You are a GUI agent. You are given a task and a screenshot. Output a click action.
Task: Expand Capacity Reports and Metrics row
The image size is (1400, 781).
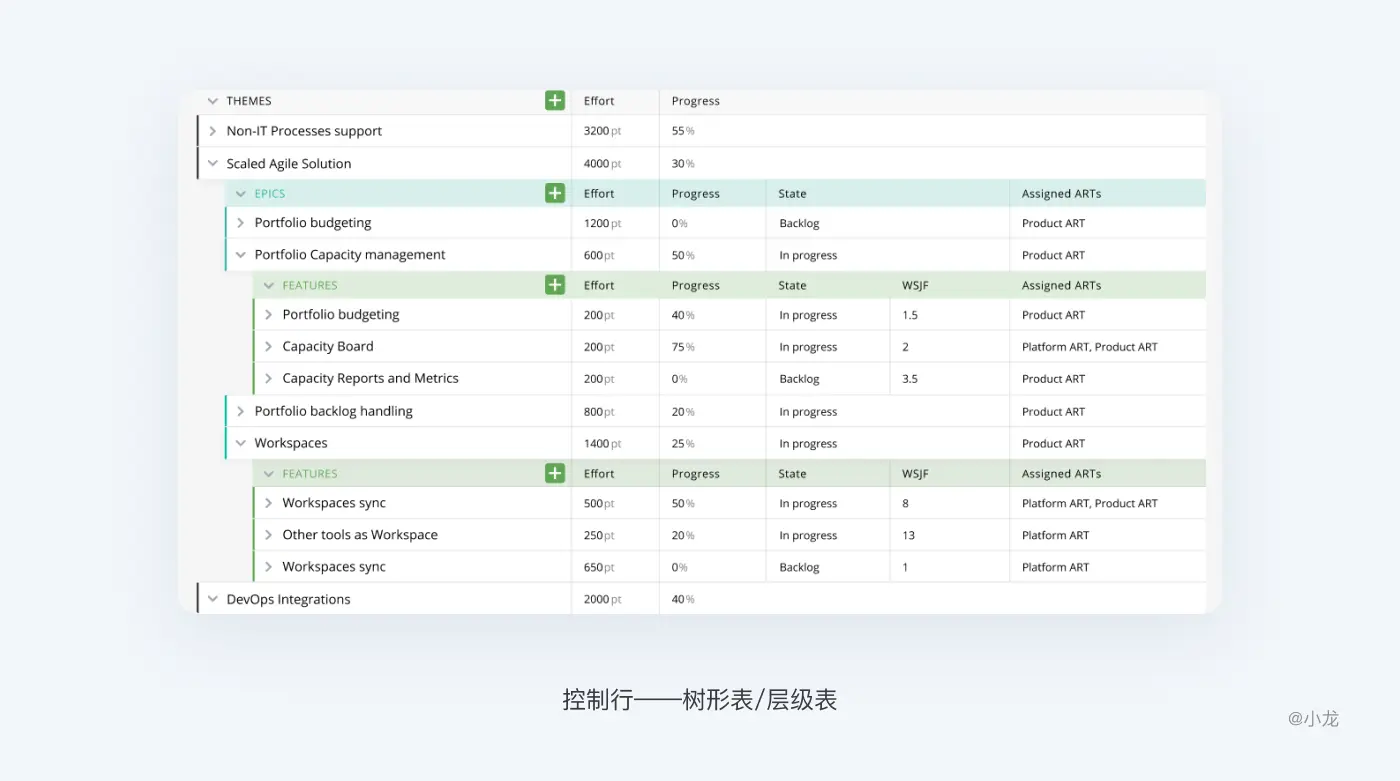[268, 379]
